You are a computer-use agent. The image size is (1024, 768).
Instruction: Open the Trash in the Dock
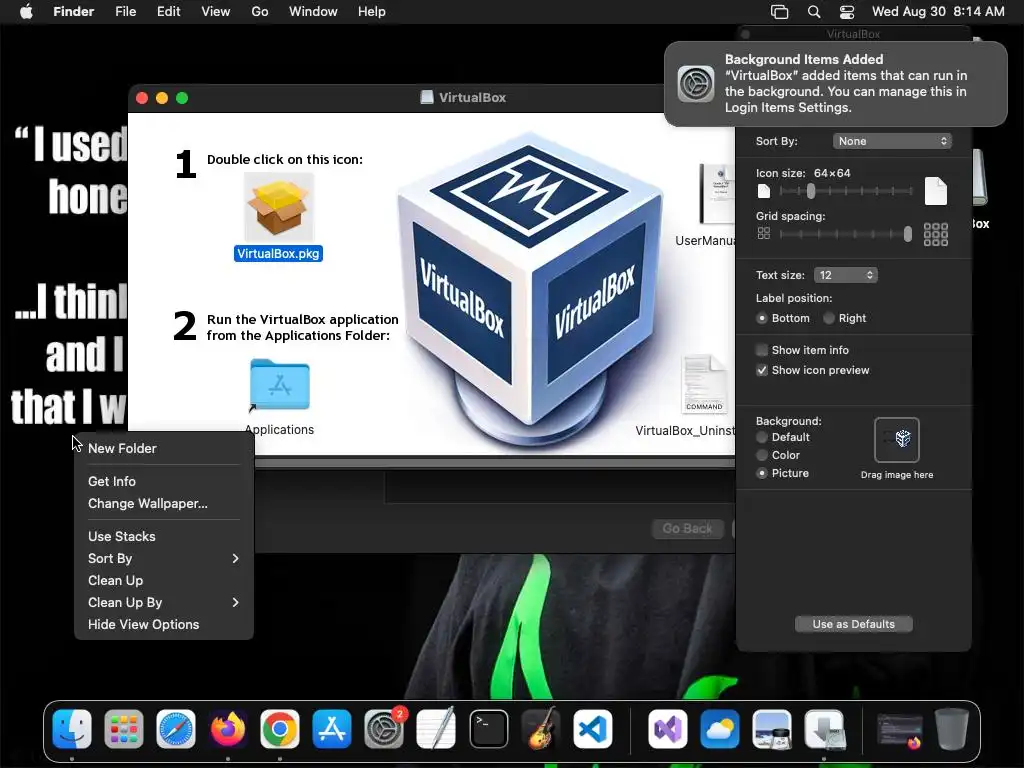pos(952,729)
